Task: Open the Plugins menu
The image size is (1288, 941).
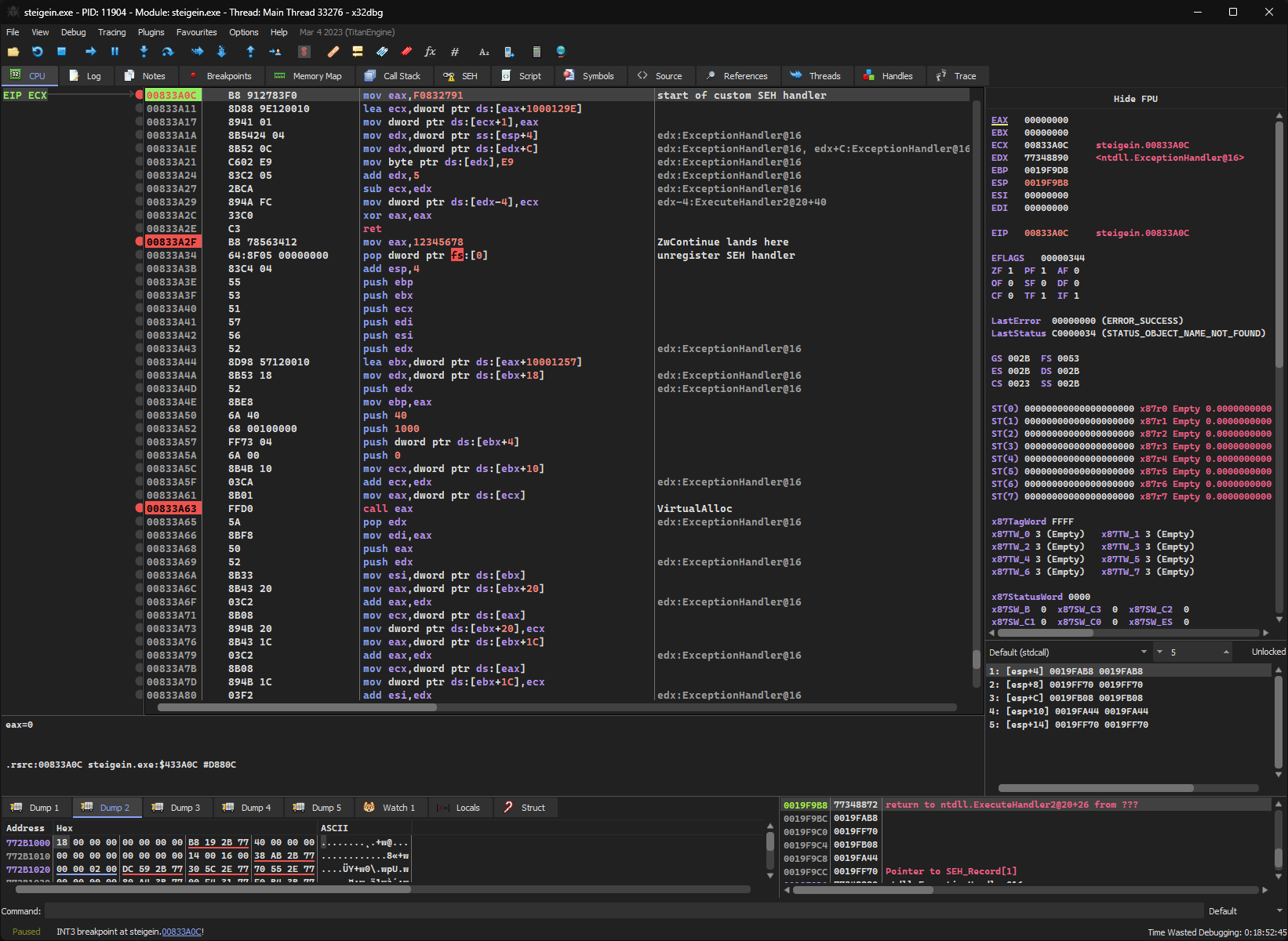Action: (151, 32)
